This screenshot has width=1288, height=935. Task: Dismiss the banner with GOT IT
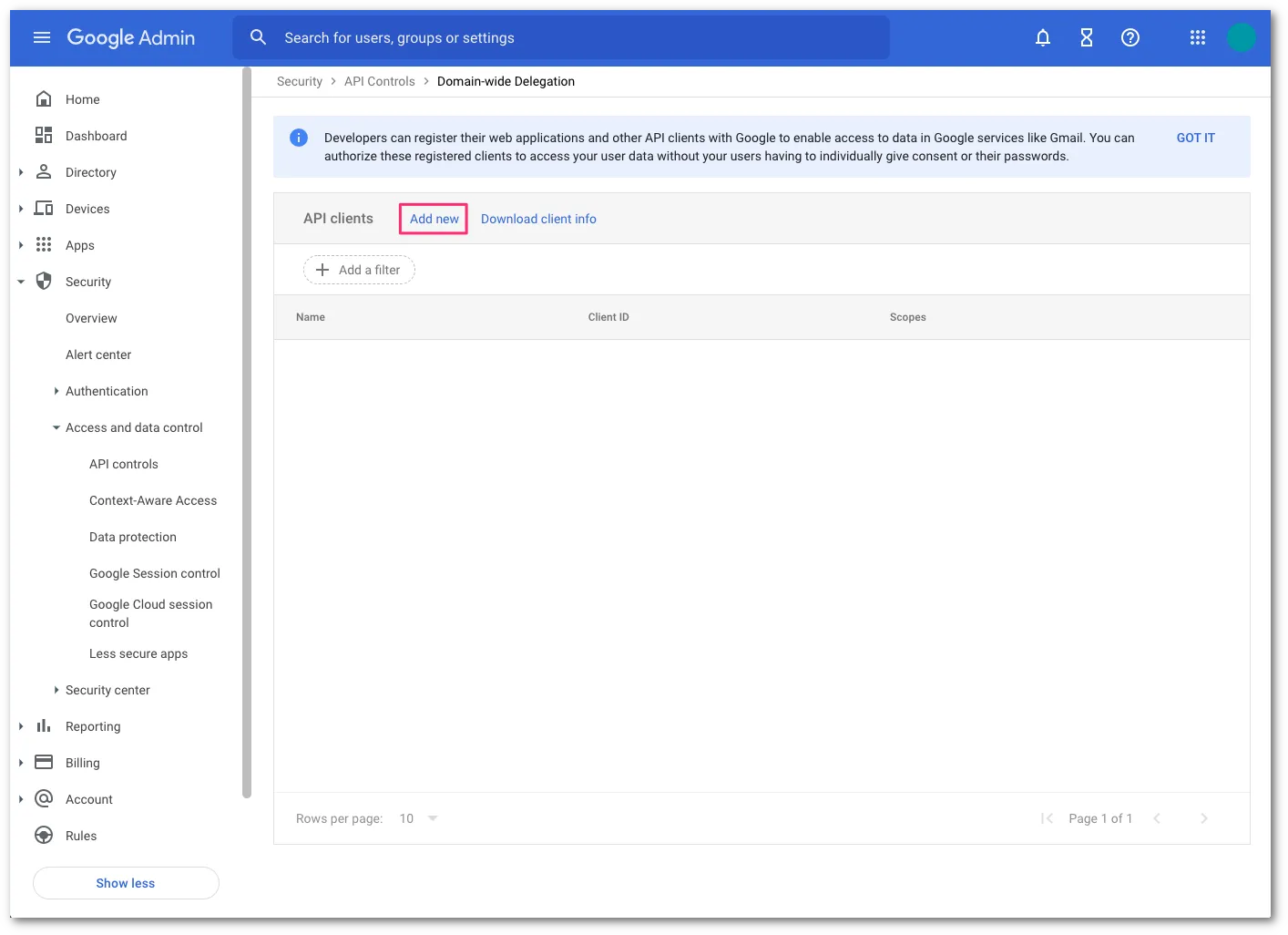click(1195, 138)
